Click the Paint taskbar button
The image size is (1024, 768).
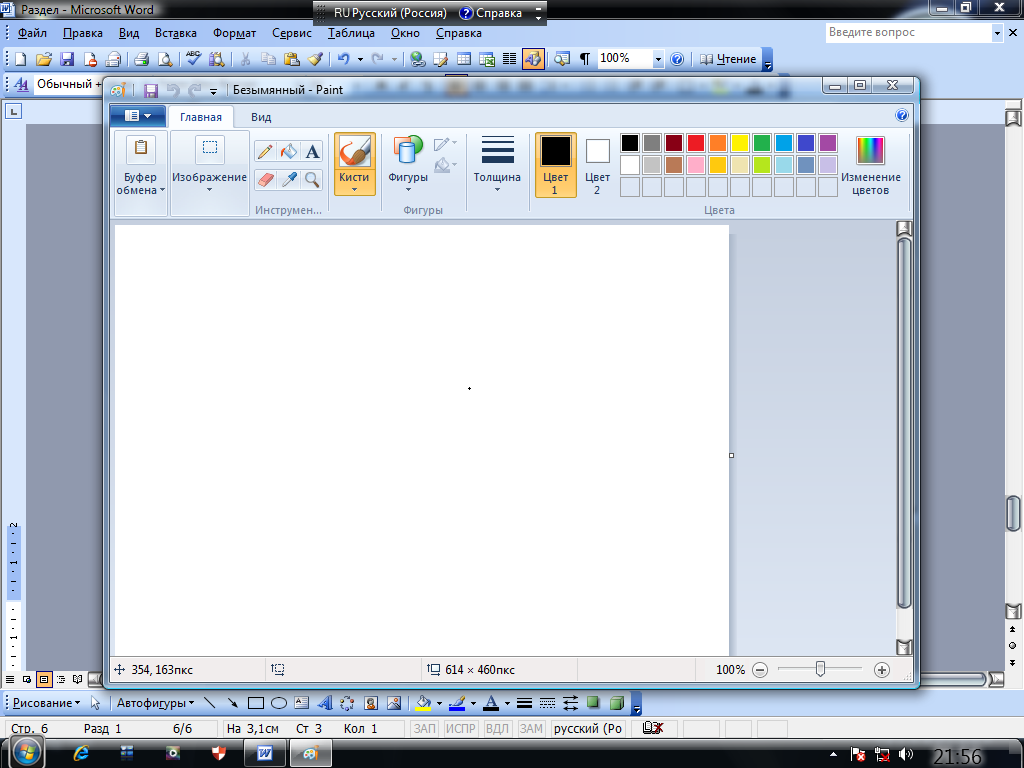(310, 753)
